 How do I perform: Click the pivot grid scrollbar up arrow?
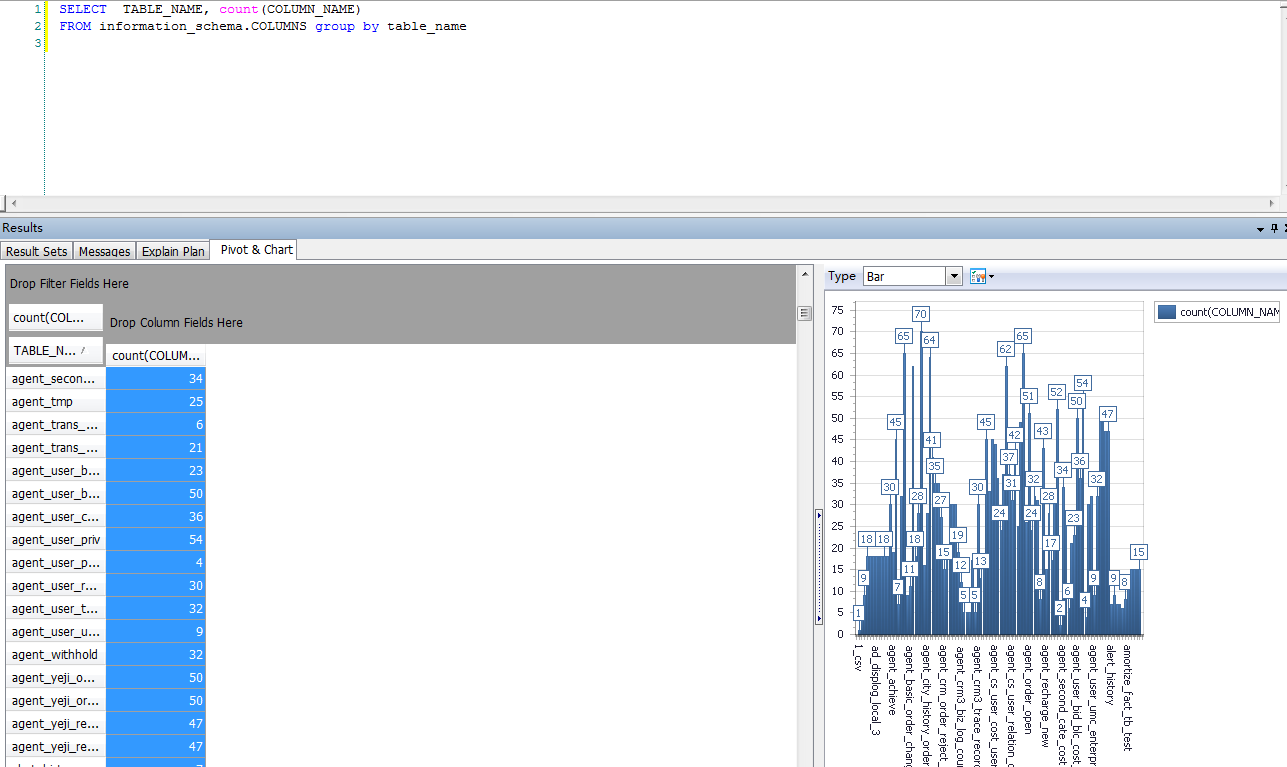coord(804,273)
